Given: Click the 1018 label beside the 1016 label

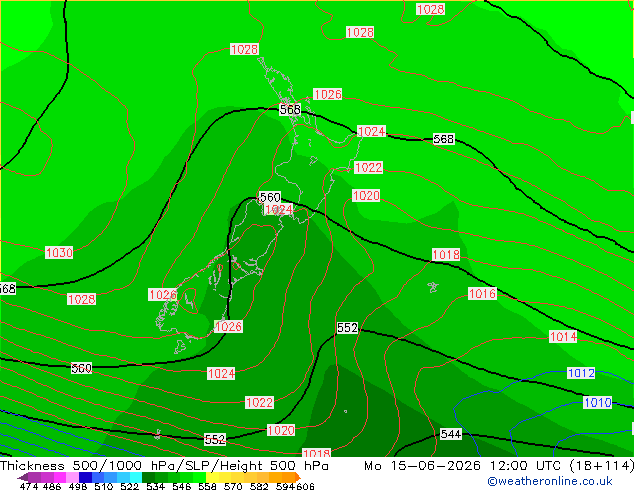Looking at the screenshot, I should click(446, 255).
